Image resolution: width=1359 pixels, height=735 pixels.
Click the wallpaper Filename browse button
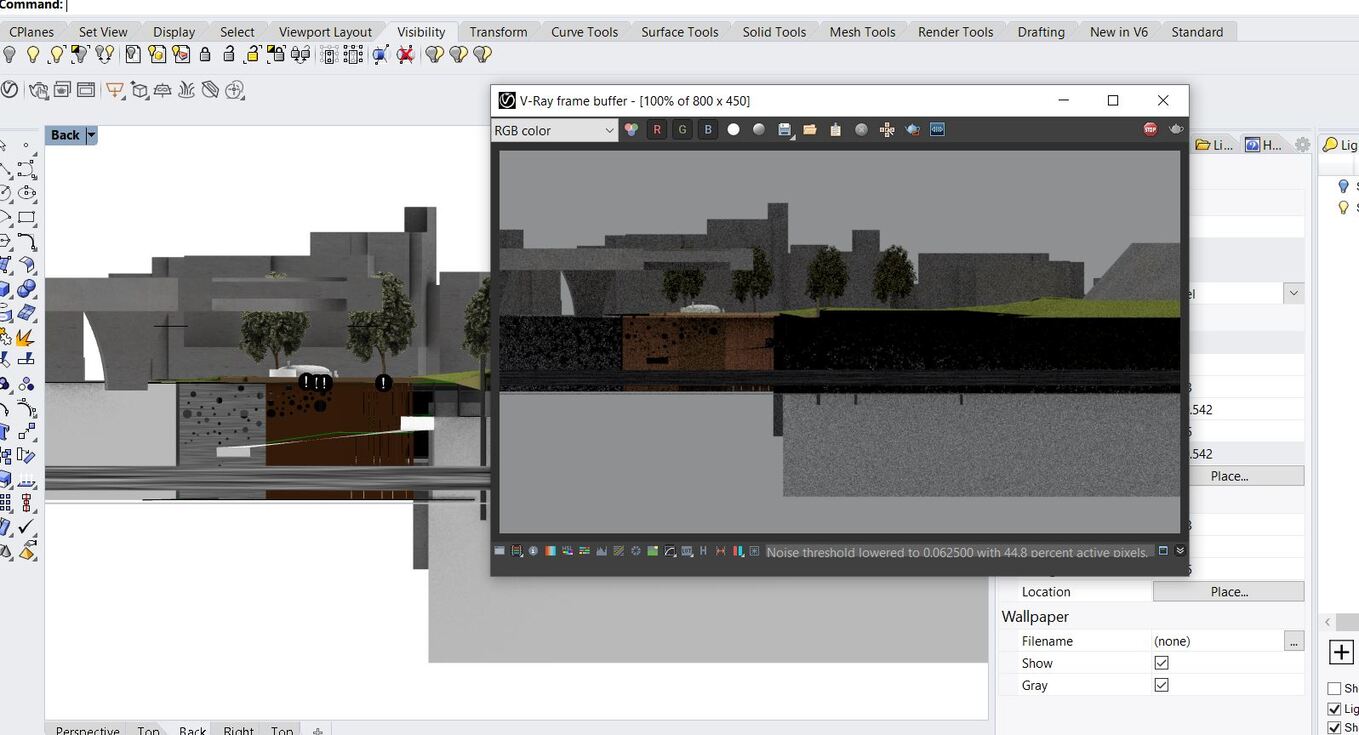pos(1295,641)
